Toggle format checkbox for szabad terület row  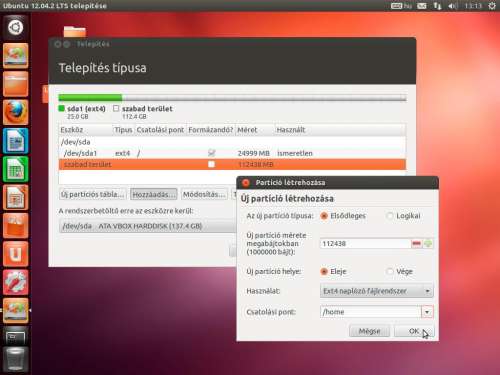pyautogui.click(x=211, y=164)
